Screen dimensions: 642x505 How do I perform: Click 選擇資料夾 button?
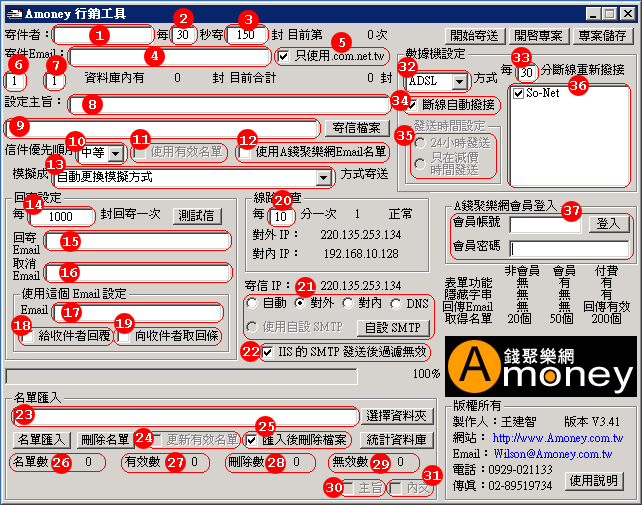(x=397, y=416)
